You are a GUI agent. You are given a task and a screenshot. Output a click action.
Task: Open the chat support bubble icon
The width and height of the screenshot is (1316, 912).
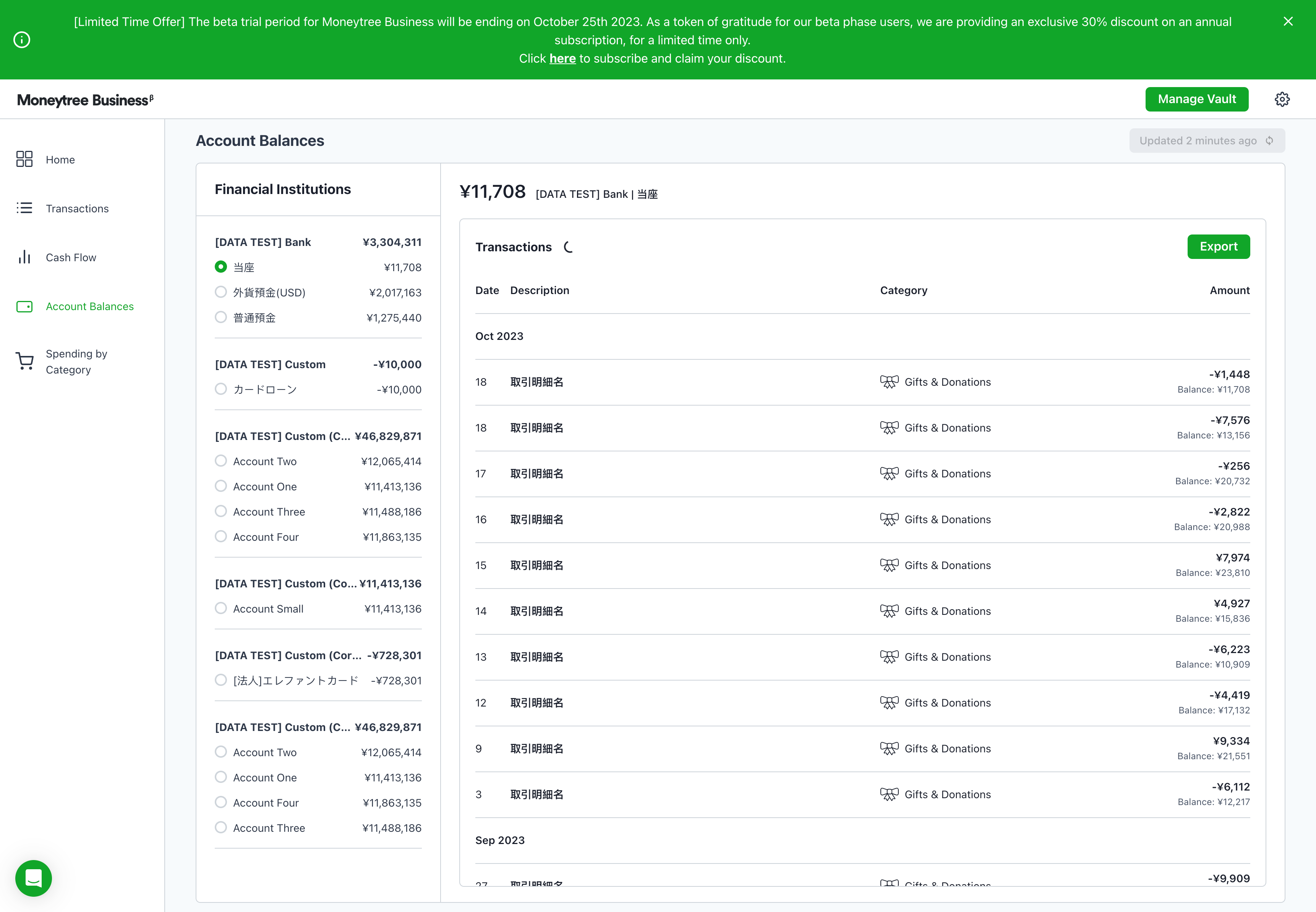click(x=34, y=878)
